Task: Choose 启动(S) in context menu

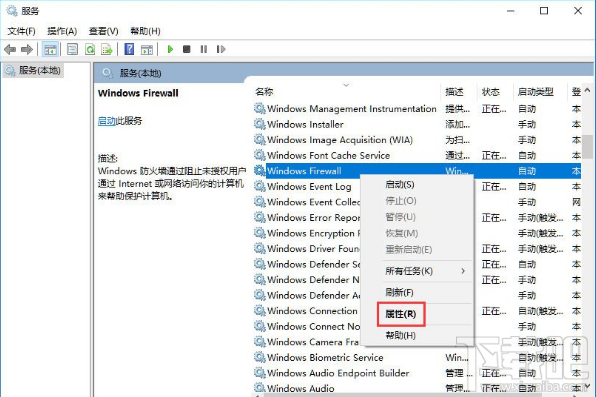Action: tap(400, 185)
